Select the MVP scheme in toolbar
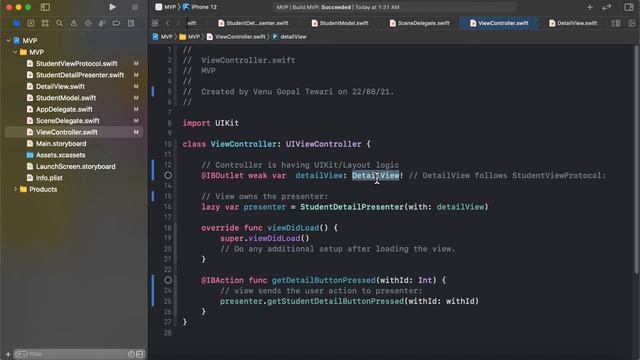This screenshot has height=360, width=640. point(166,7)
